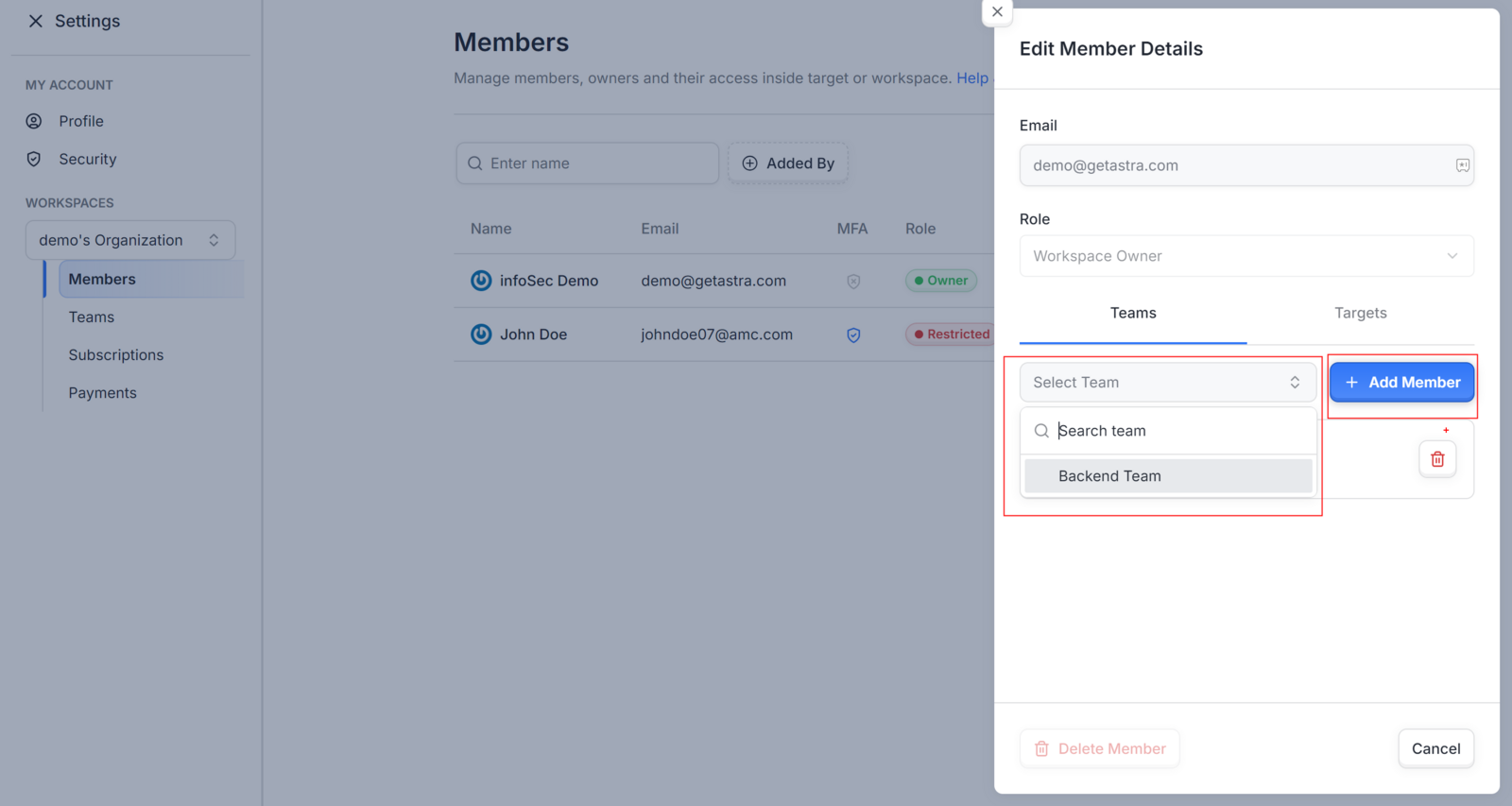Click the icon inside the Email field
The image size is (1512, 806).
tap(1462, 165)
